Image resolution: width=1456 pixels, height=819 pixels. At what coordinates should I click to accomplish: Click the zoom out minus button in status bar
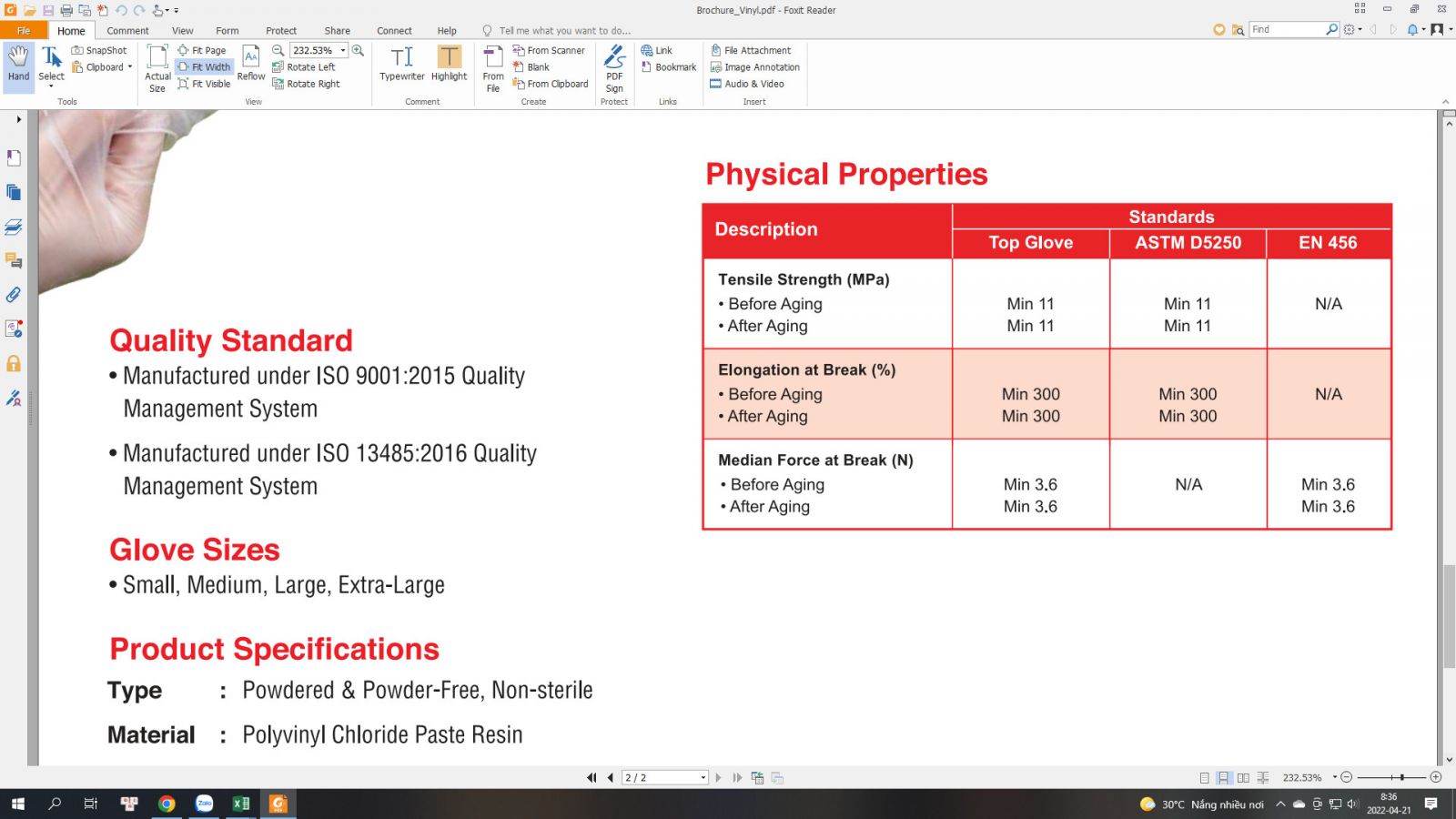tap(1347, 777)
